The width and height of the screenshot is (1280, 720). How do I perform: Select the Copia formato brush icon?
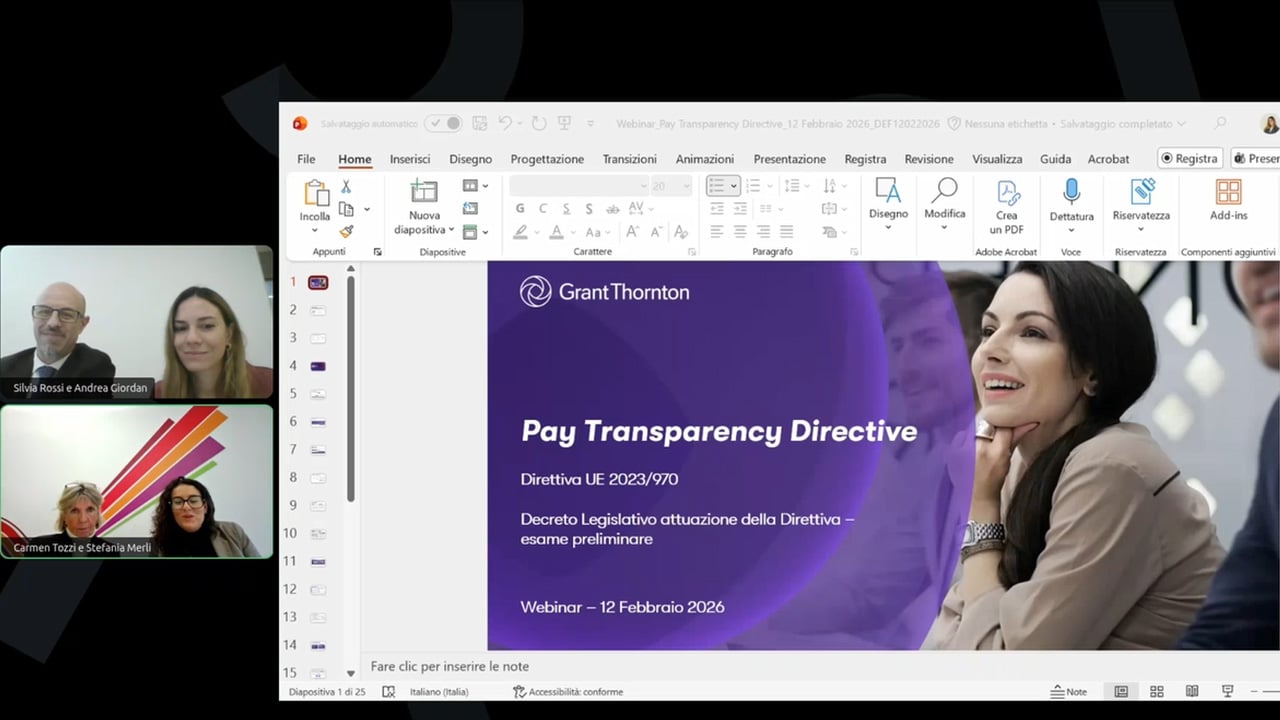click(x=347, y=232)
